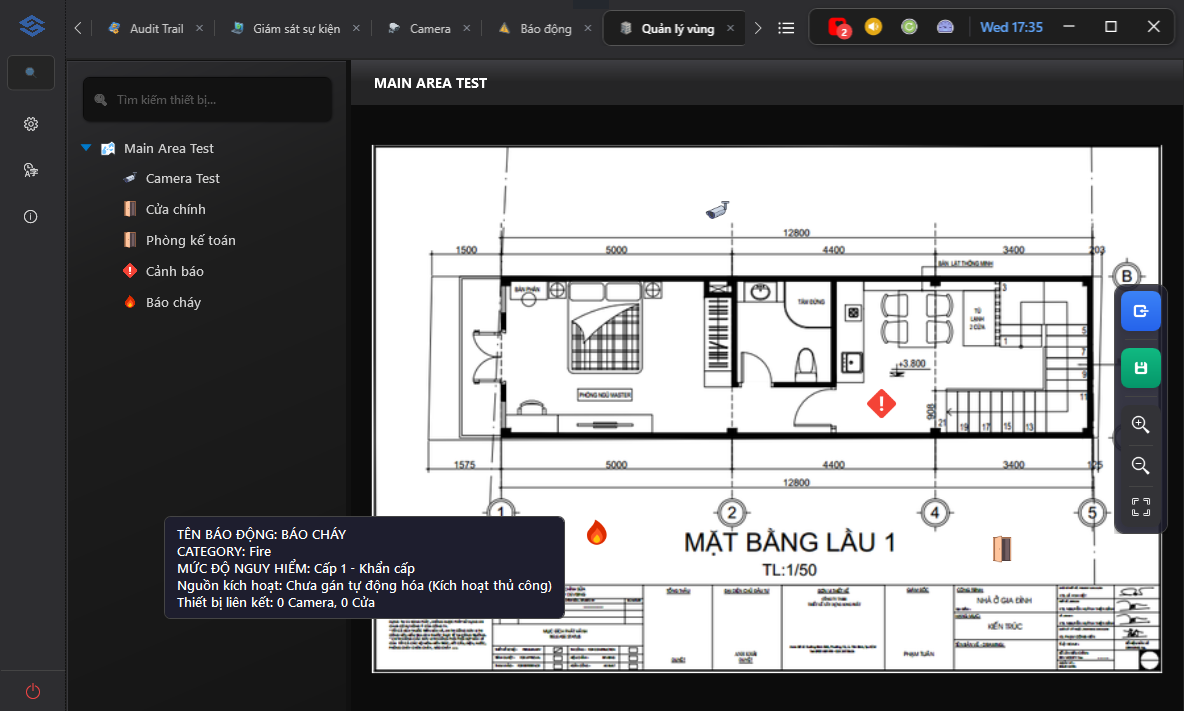
Task: Click TÊN BÁO ĐỘNG: BÁO CHÁY tooltip line
Action: 261,534
